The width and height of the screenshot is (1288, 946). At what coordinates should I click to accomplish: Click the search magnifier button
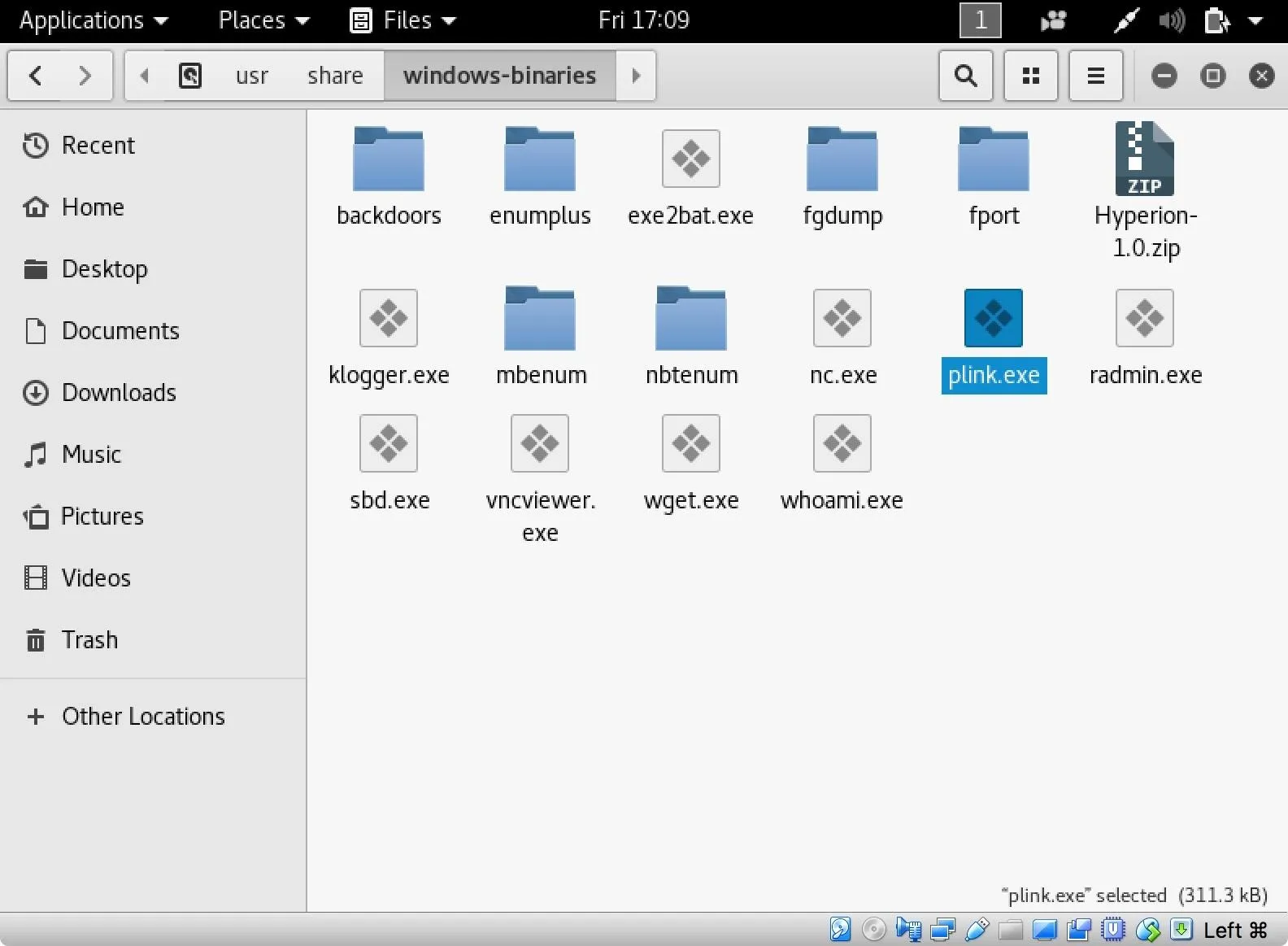(966, 76)
